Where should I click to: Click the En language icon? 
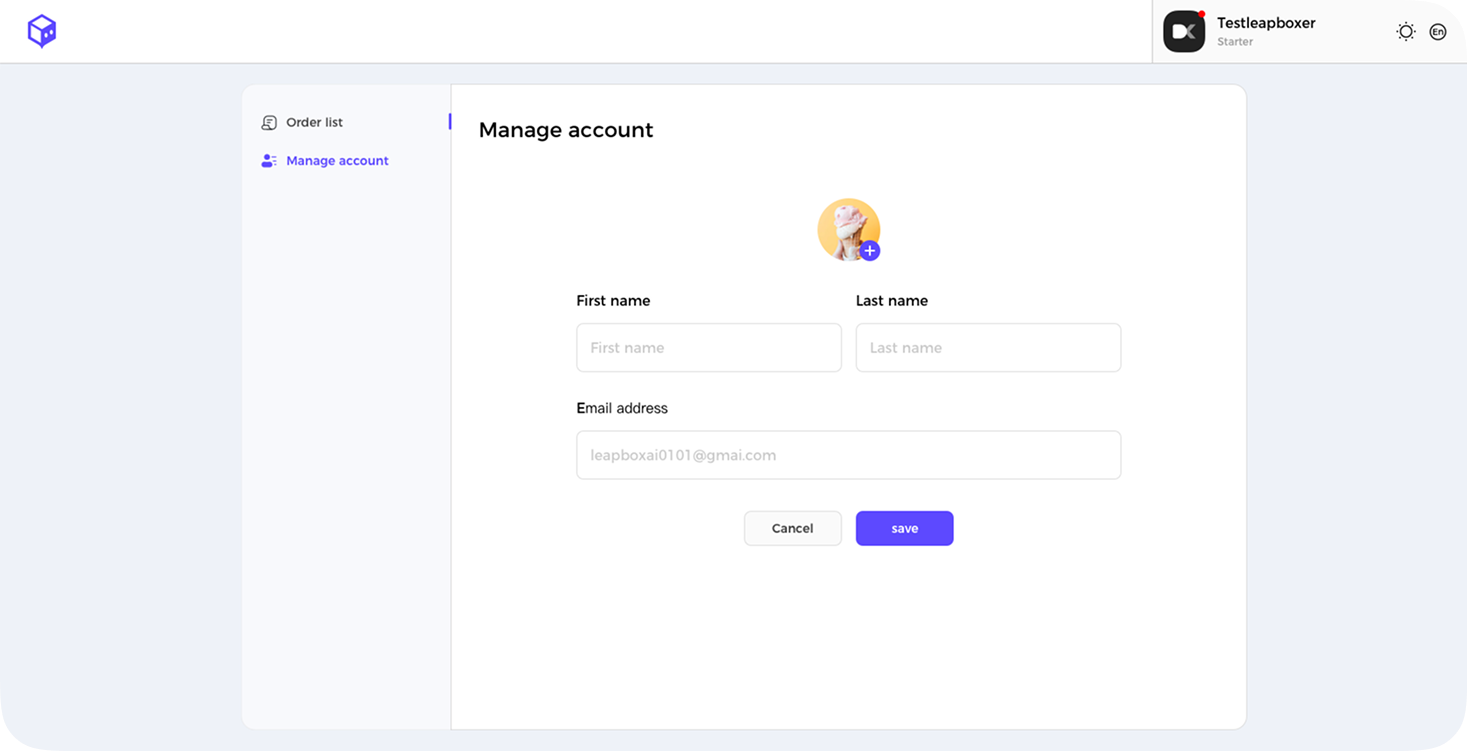click(1438, 31)
